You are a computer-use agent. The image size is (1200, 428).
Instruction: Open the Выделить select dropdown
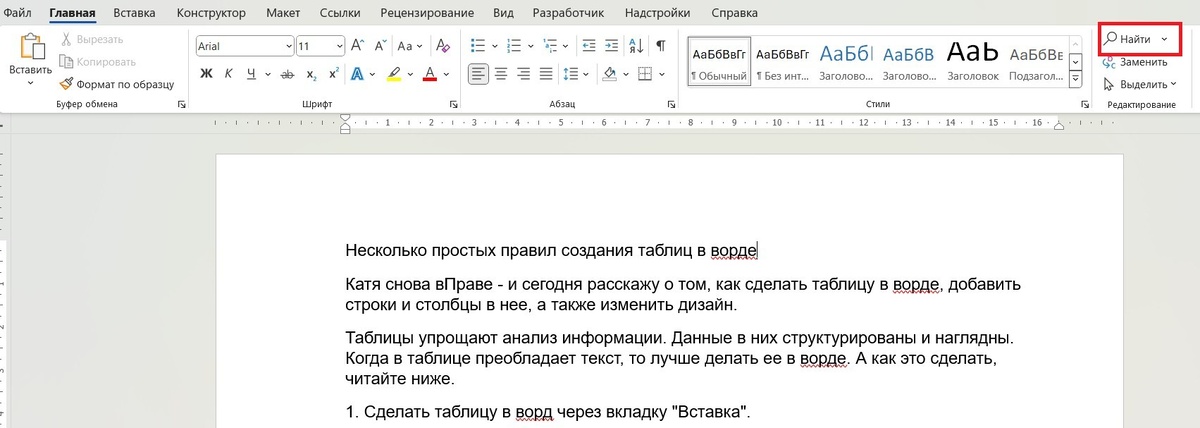(1142, 84)
